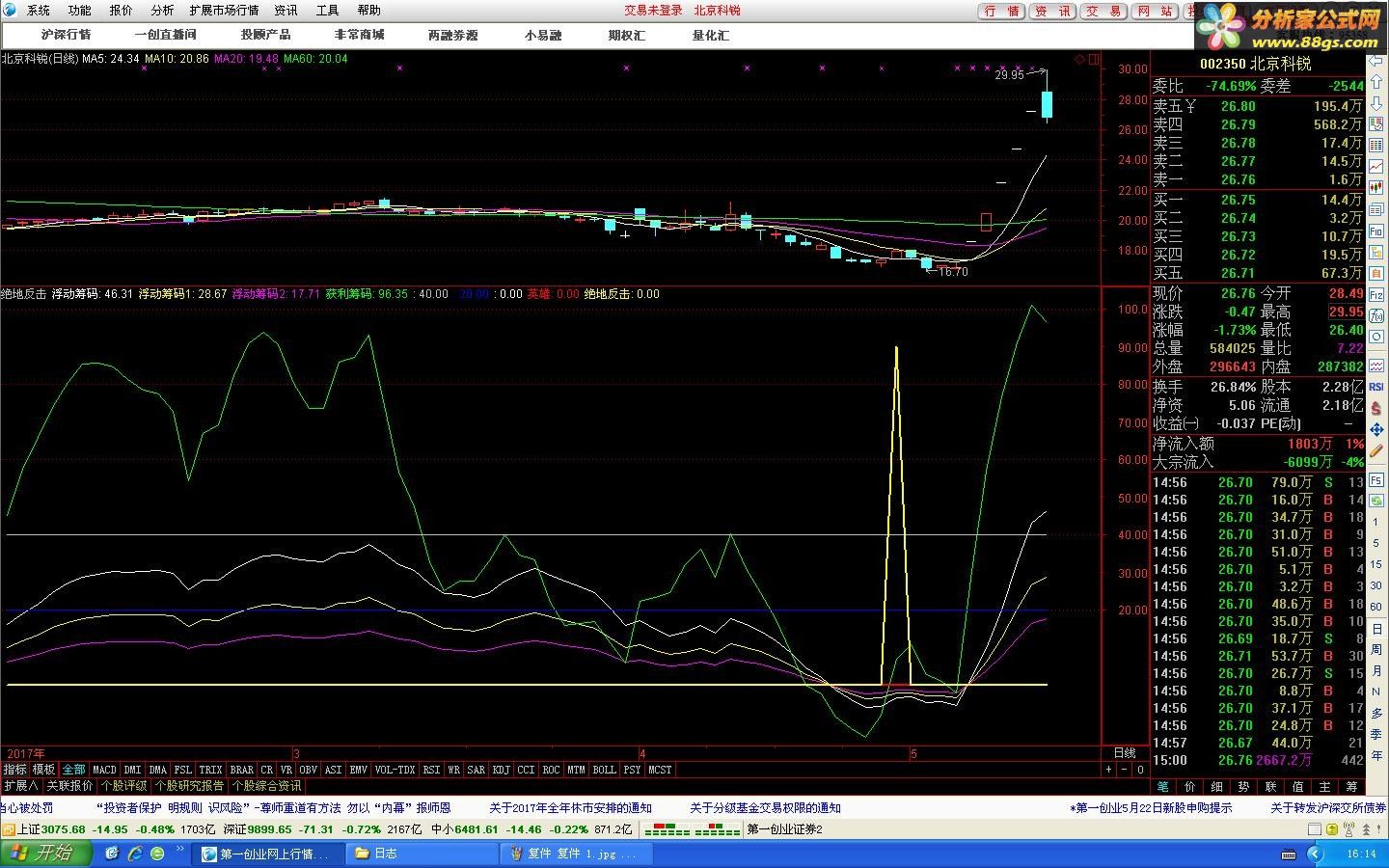Switch to 投顾产品 tab
The image size is (1389, 868).
[265, 35]
